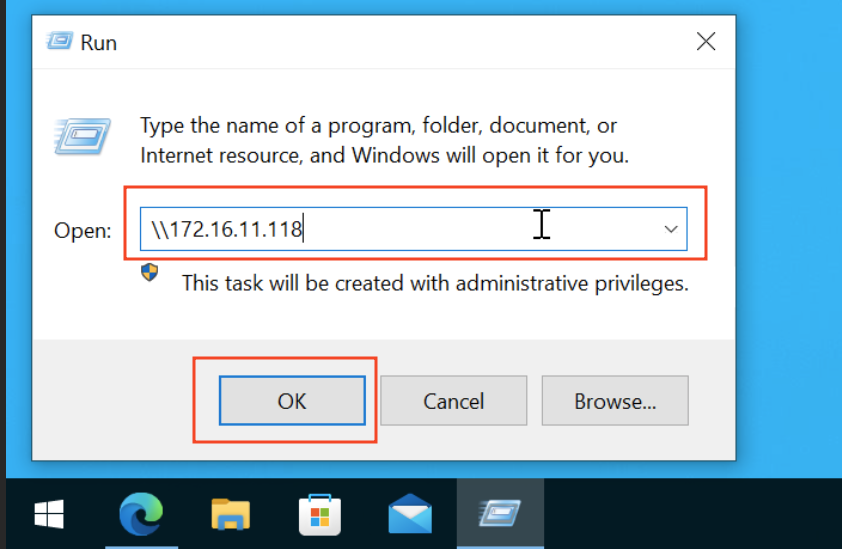Open the Windows Start menu

pos(49,515)
